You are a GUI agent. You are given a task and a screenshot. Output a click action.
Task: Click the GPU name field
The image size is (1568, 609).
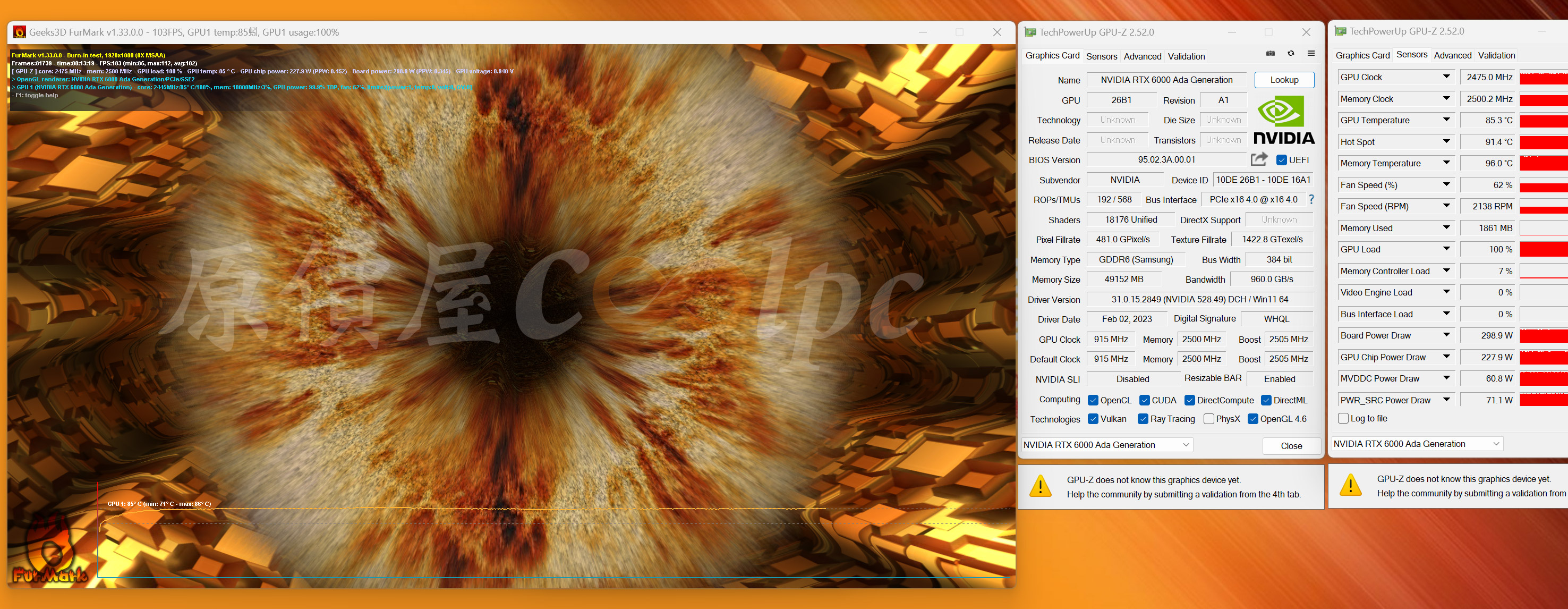point(1166,80)
